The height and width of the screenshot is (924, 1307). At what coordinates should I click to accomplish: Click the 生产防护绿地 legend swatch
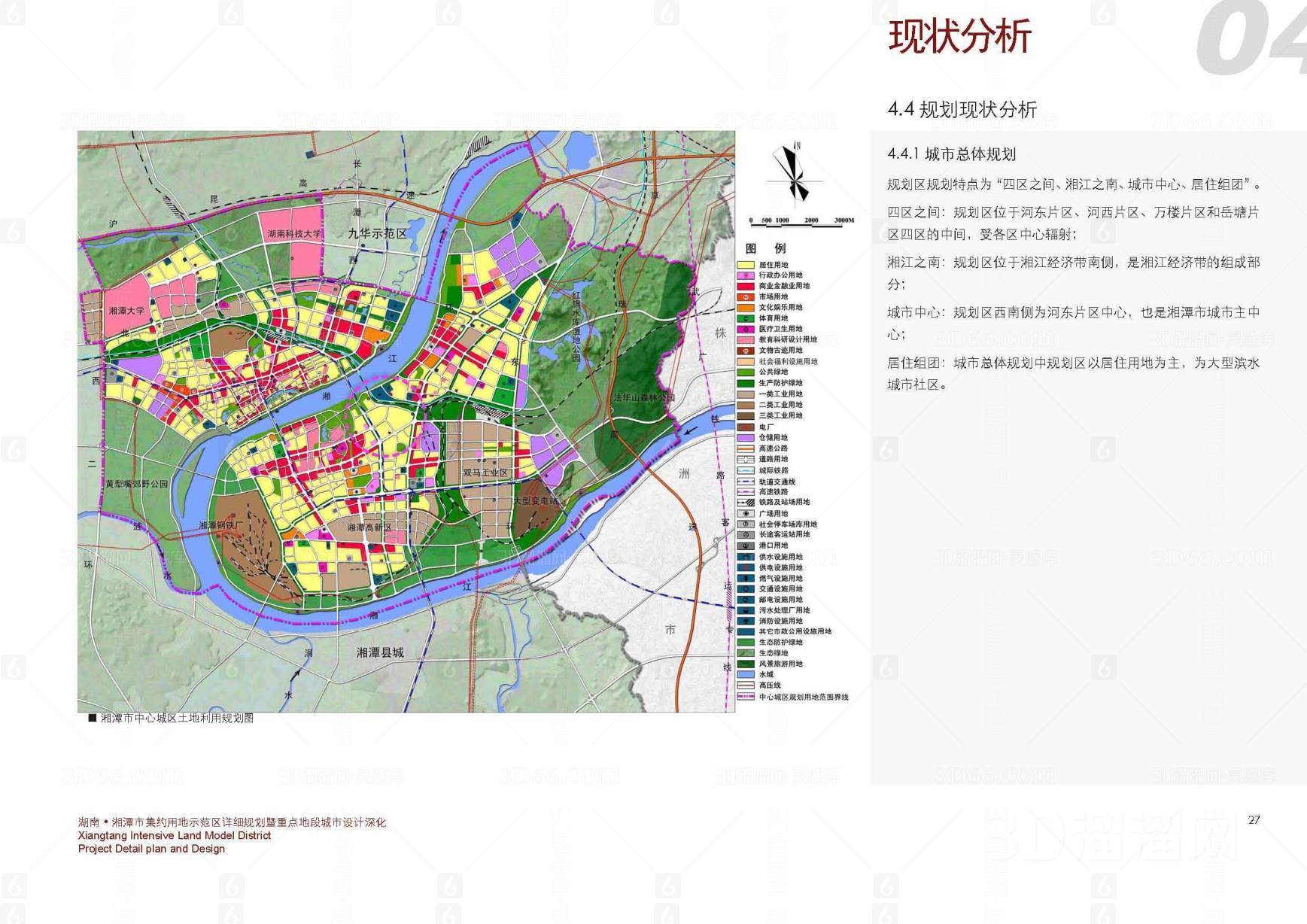[745, 383]
